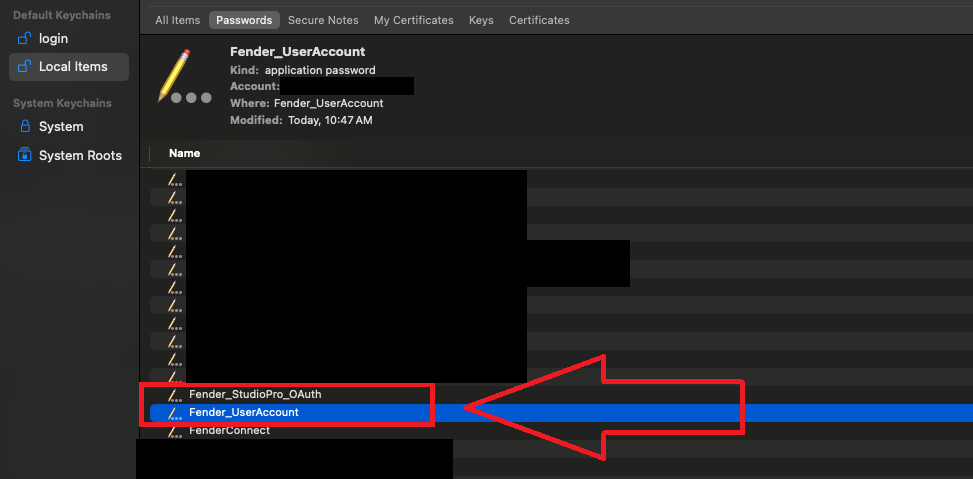973x479 pixels.
Task: Sort the list by the Name column header
Action: (184, 153)
